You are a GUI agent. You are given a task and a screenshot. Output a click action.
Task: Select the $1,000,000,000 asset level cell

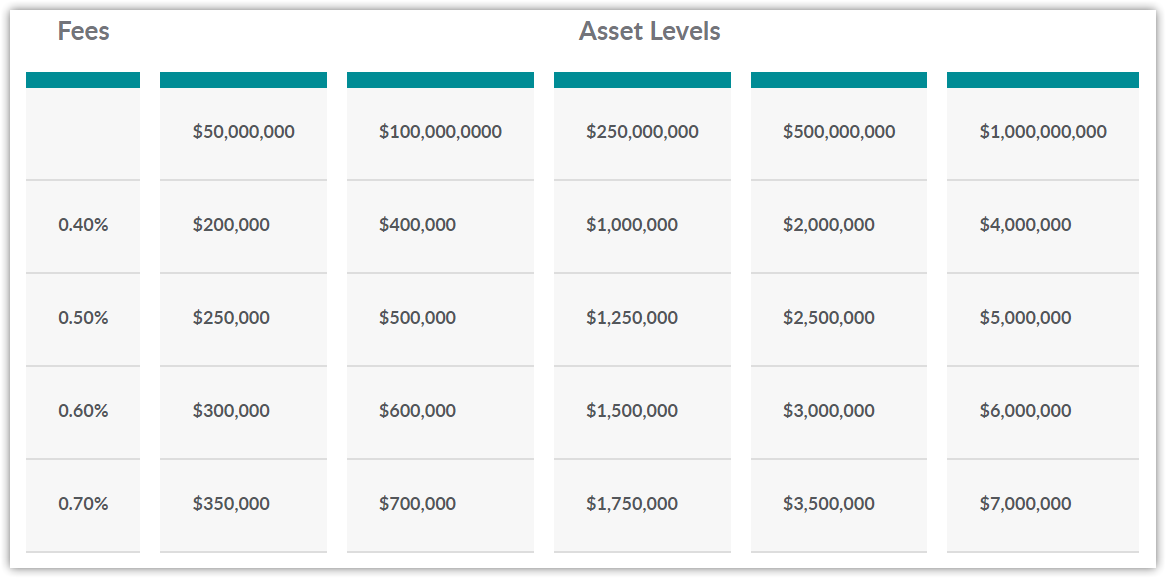(1043, 132)
